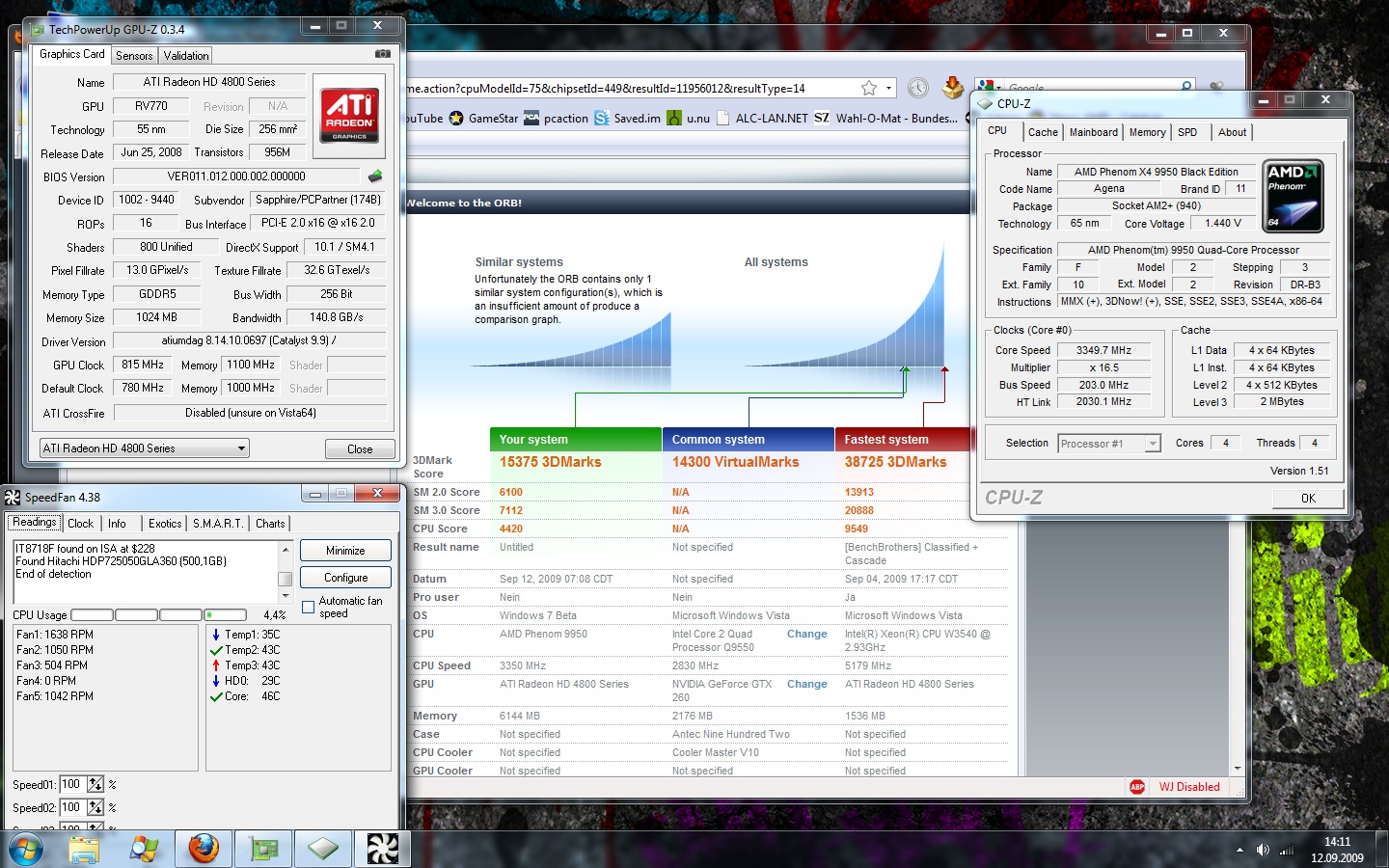Click Change link in the CPU row
Viewport: 1389px width, 868px height.
807,635
